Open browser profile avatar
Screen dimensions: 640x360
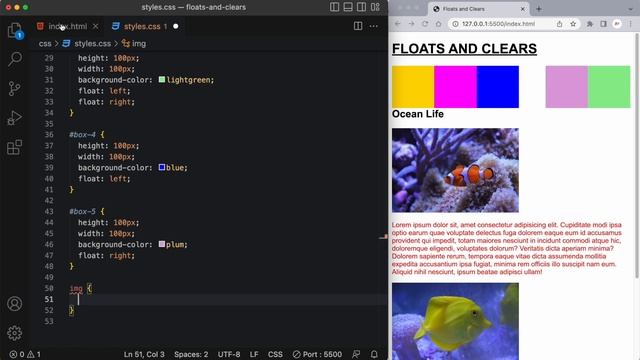(x=617, y=24)
